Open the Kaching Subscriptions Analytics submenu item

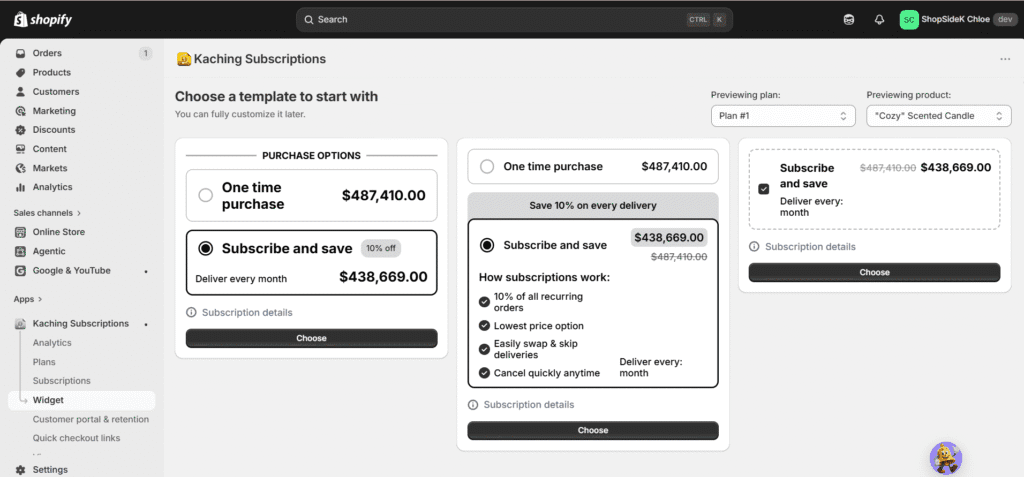coord(52,342)
